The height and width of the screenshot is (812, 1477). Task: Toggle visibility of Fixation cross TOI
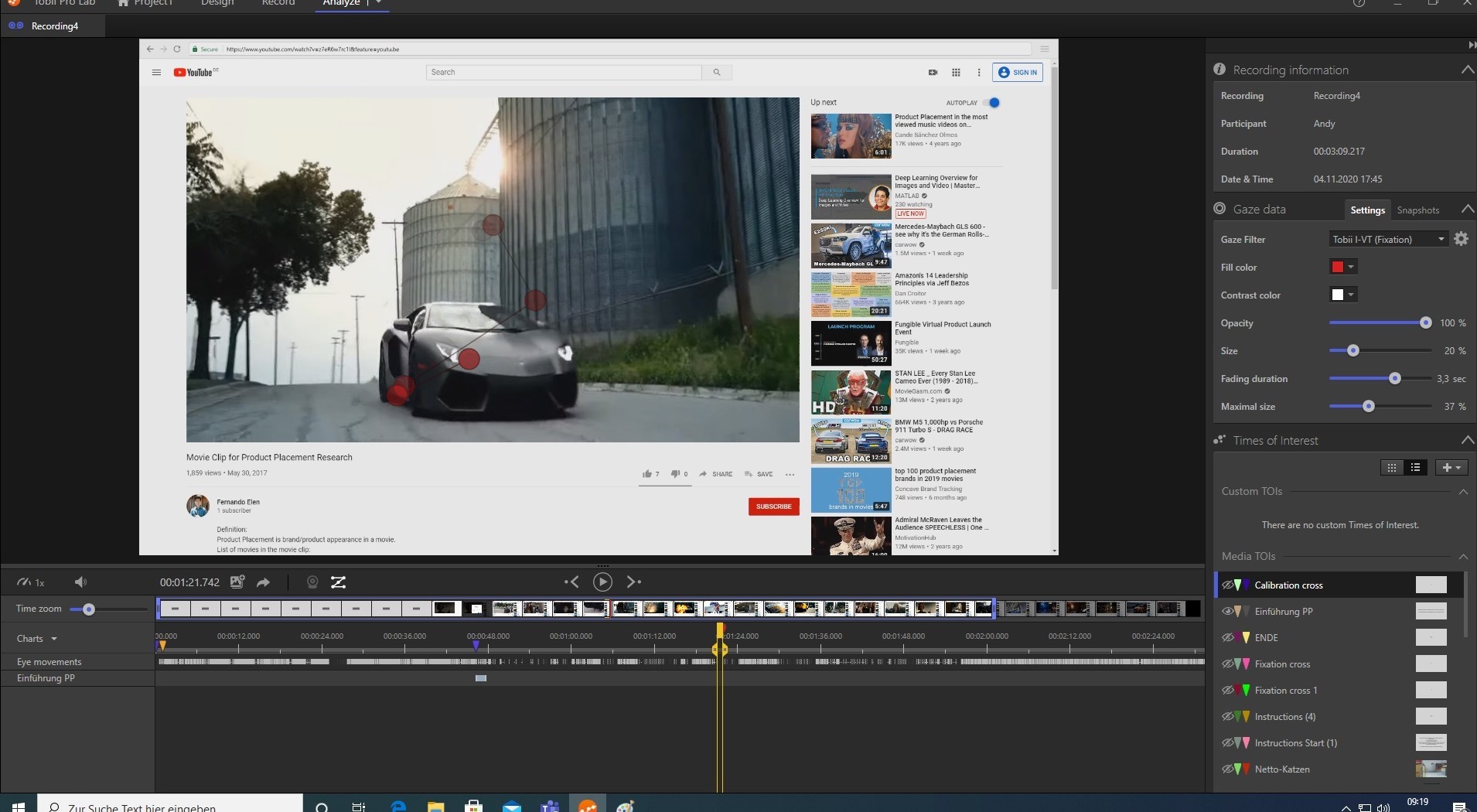tap(1227, 664)
